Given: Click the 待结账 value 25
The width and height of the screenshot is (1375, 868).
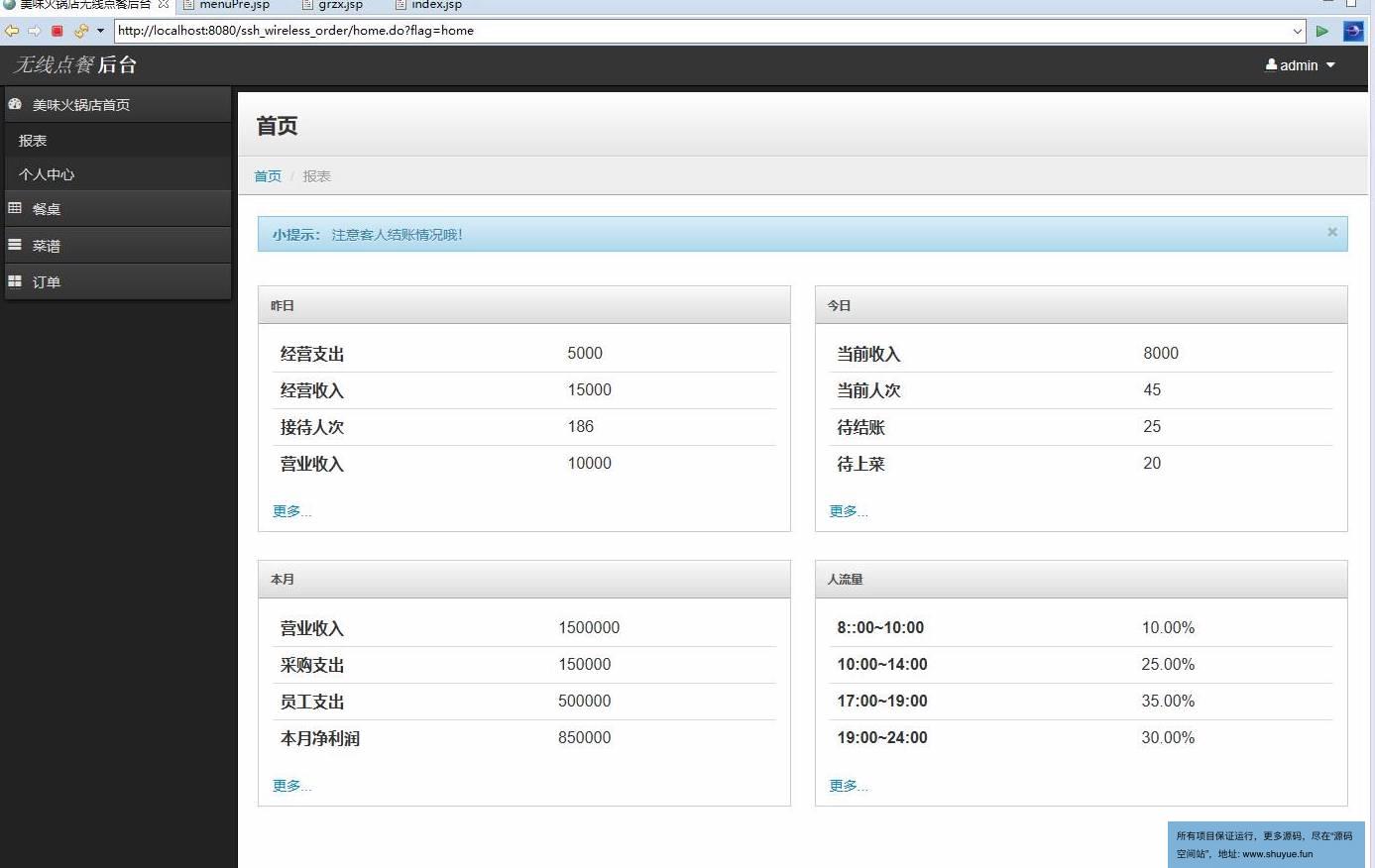Looking at the screenshot, I should point(1152,427).
